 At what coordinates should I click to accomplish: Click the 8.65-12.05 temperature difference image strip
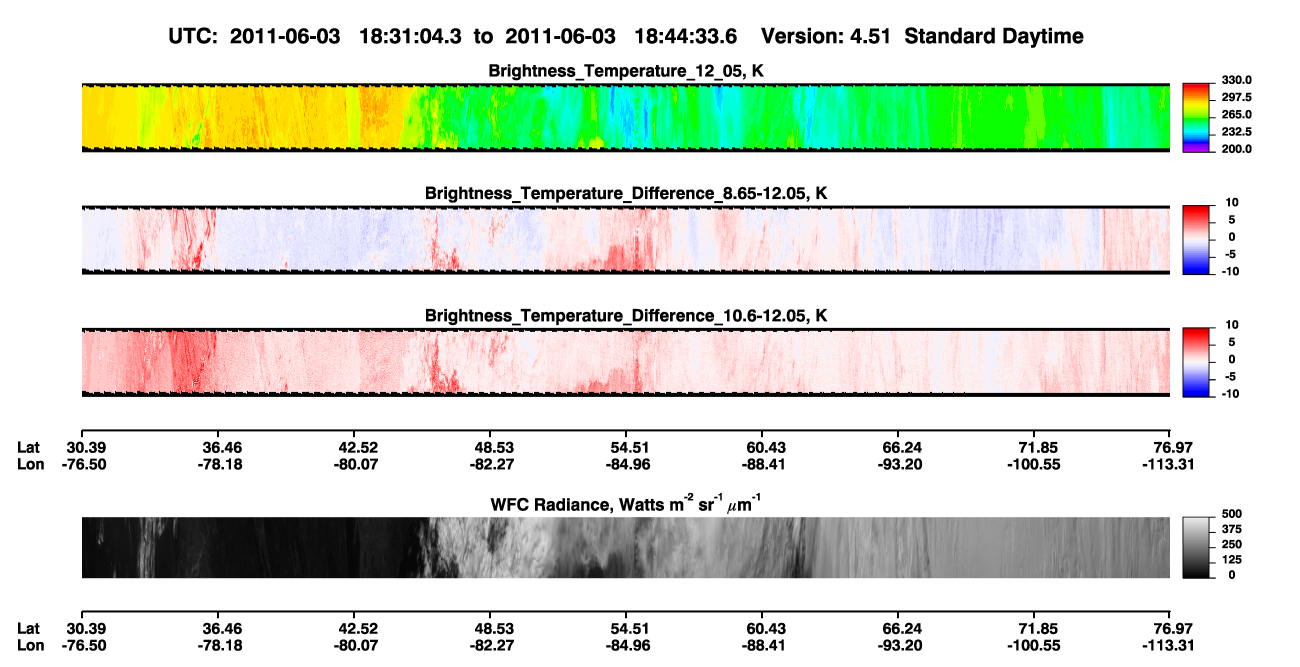point(625,239)
